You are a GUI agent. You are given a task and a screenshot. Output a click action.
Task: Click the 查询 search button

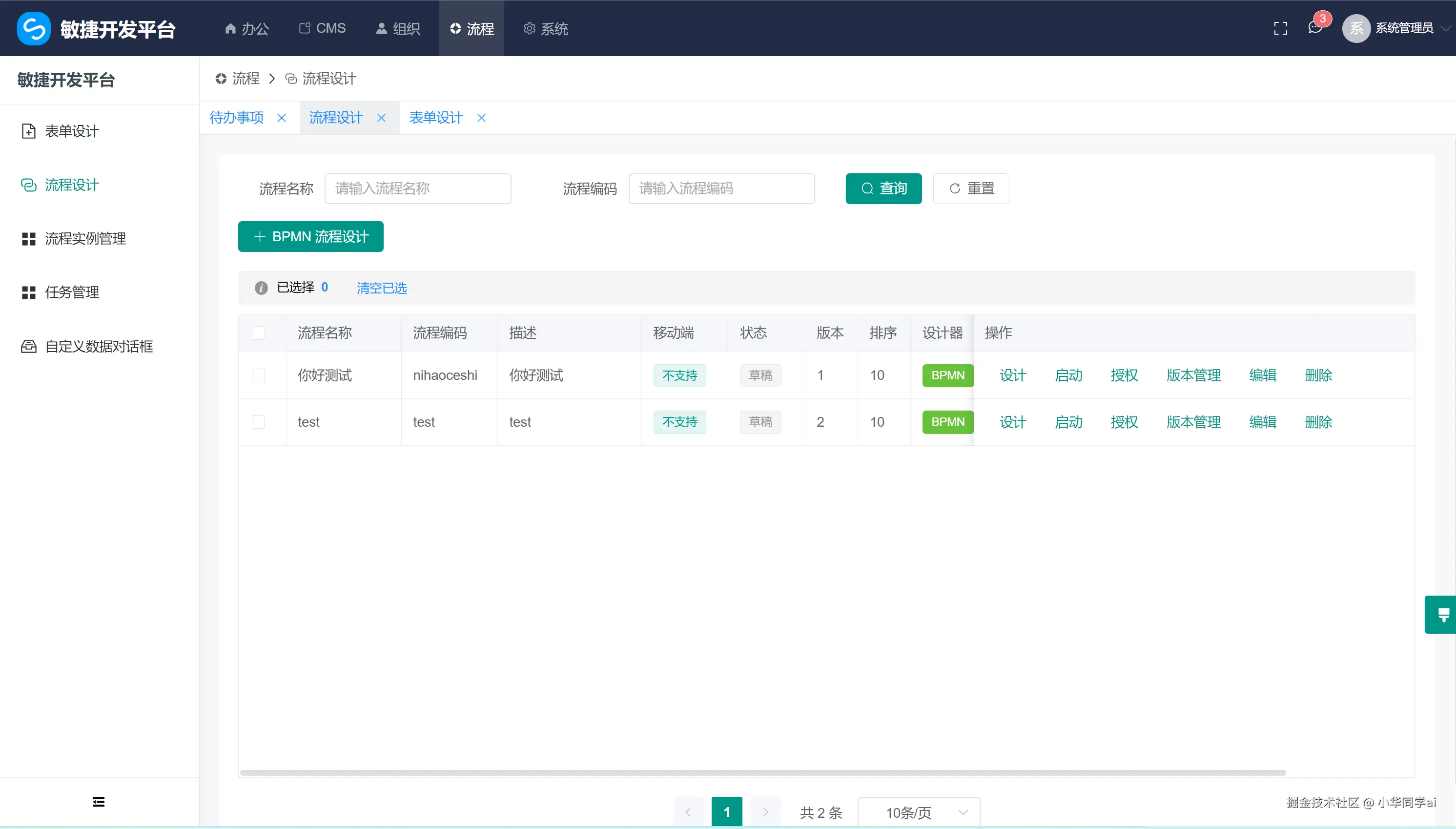point(883,188)
